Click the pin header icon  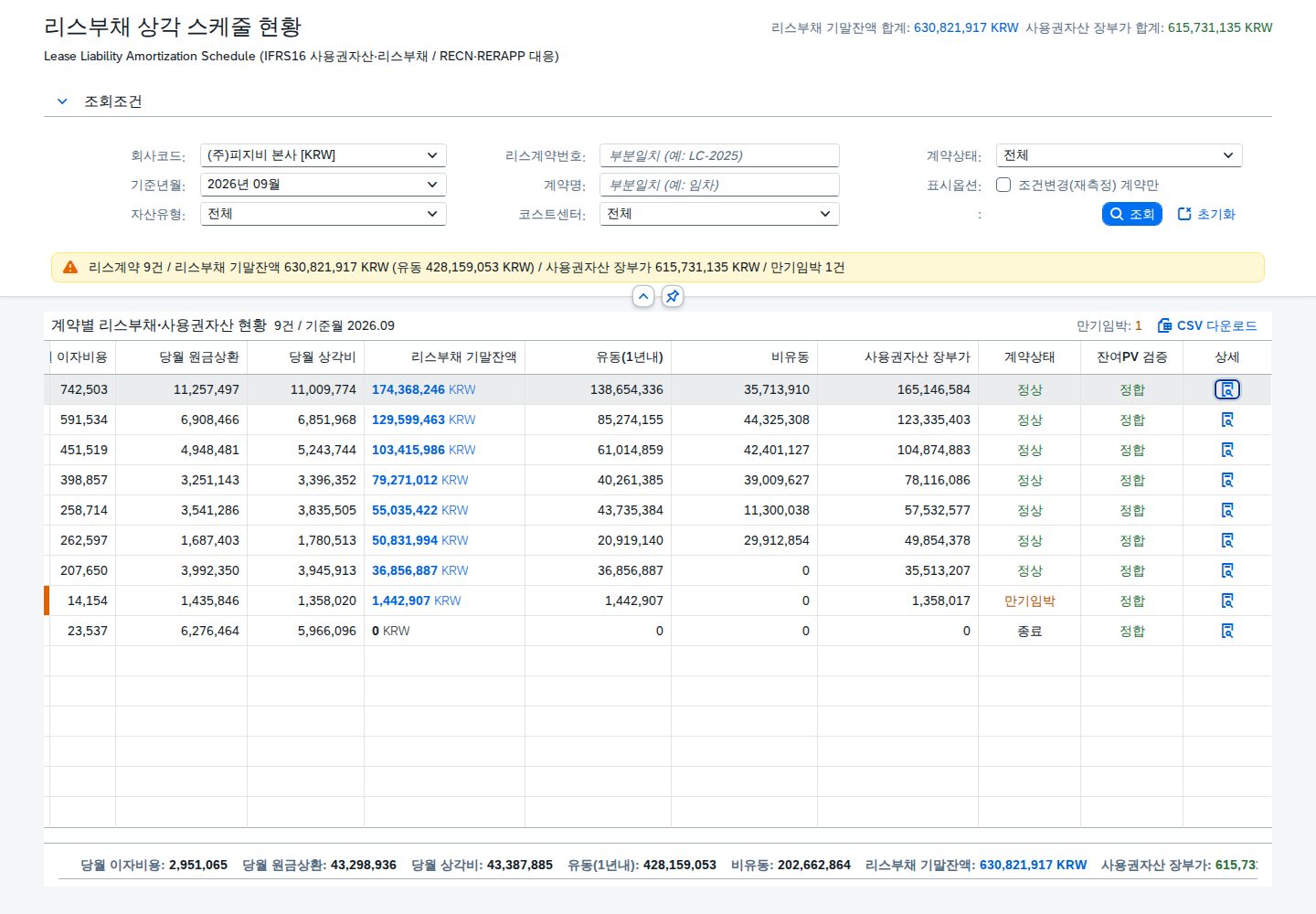click(x=673, y=296)
